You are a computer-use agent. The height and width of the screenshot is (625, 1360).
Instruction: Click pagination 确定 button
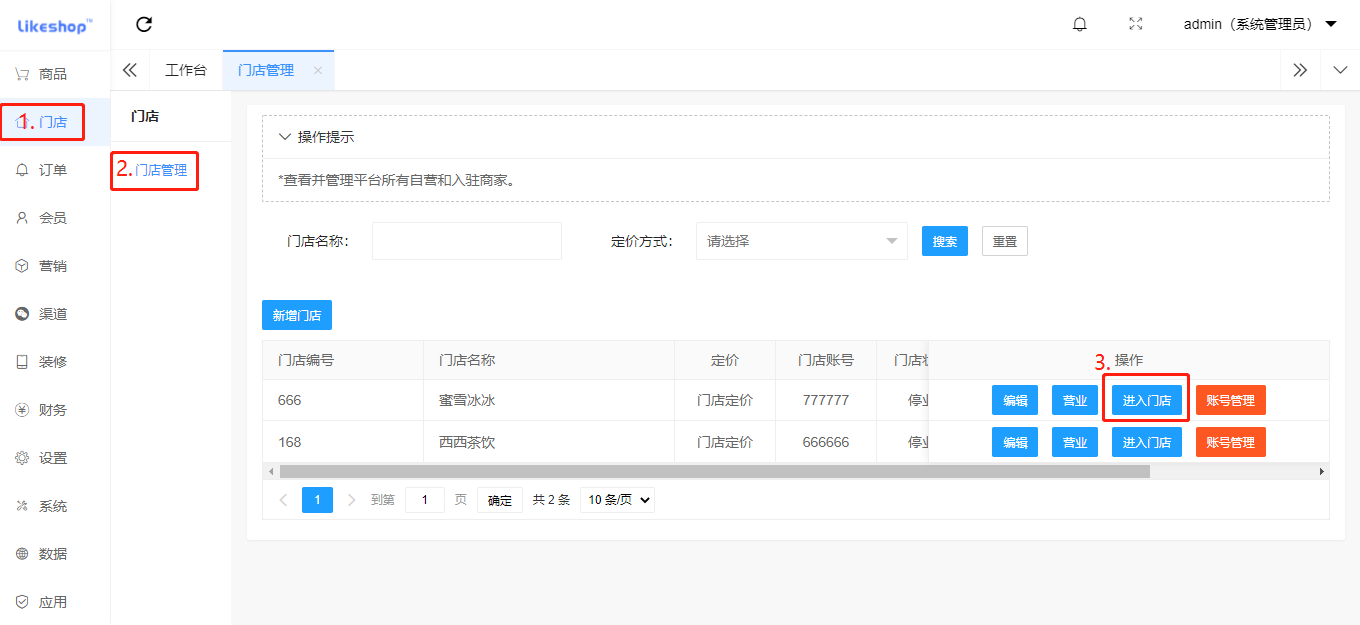tap(500, 500)
